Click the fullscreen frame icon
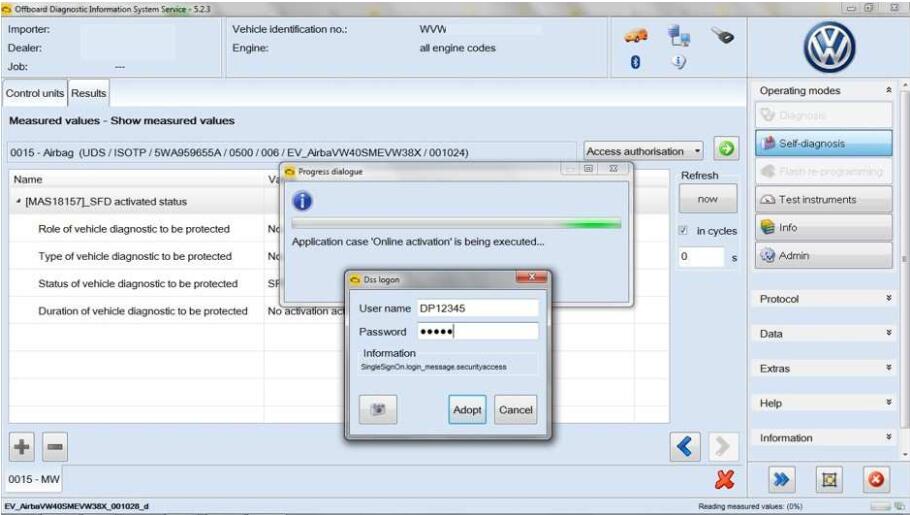The height and width of the screenshot is (515, 910). pos(829,480)
